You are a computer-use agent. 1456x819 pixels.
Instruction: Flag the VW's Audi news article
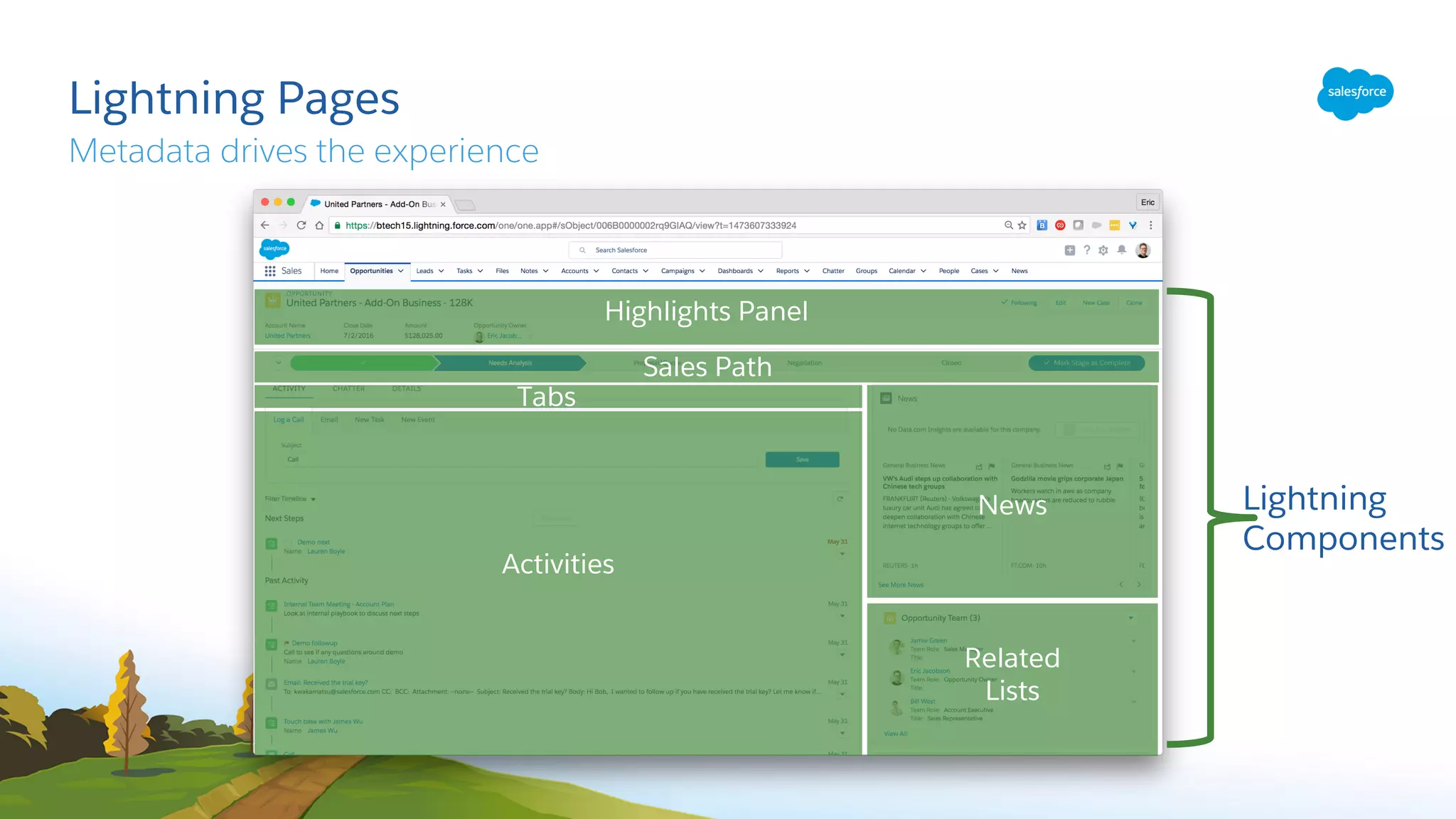[x=992, y=466]
